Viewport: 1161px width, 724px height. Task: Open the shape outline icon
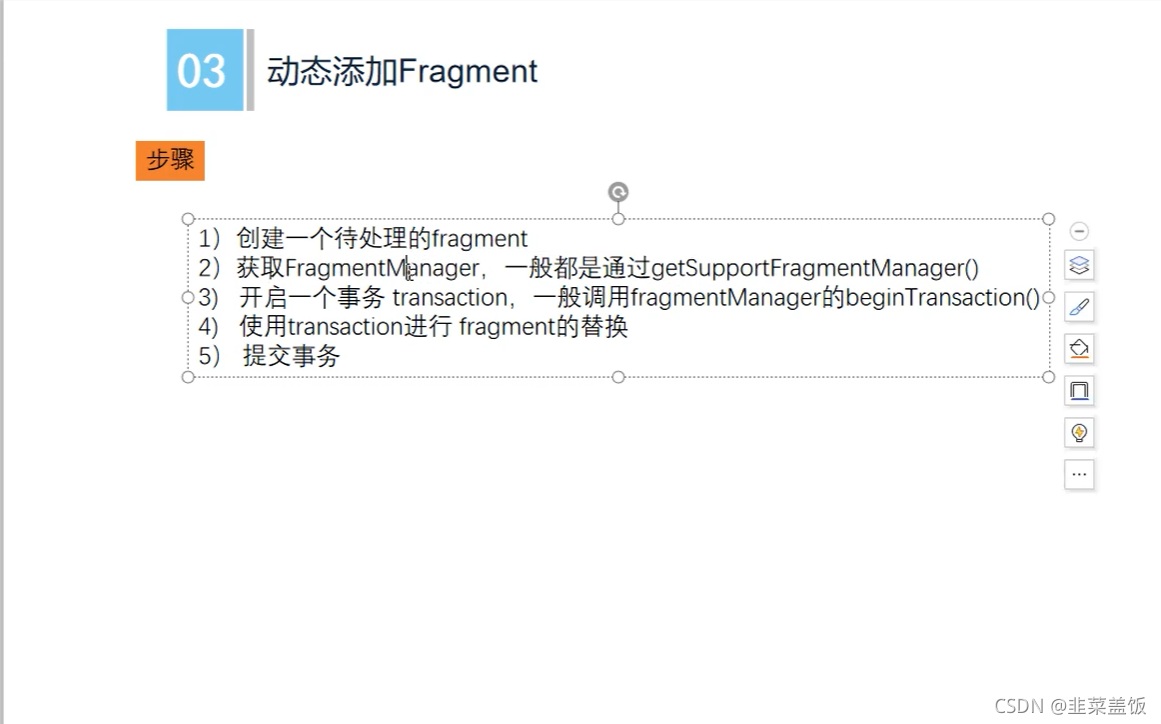pyautogui.click(x=1079, y=391)
